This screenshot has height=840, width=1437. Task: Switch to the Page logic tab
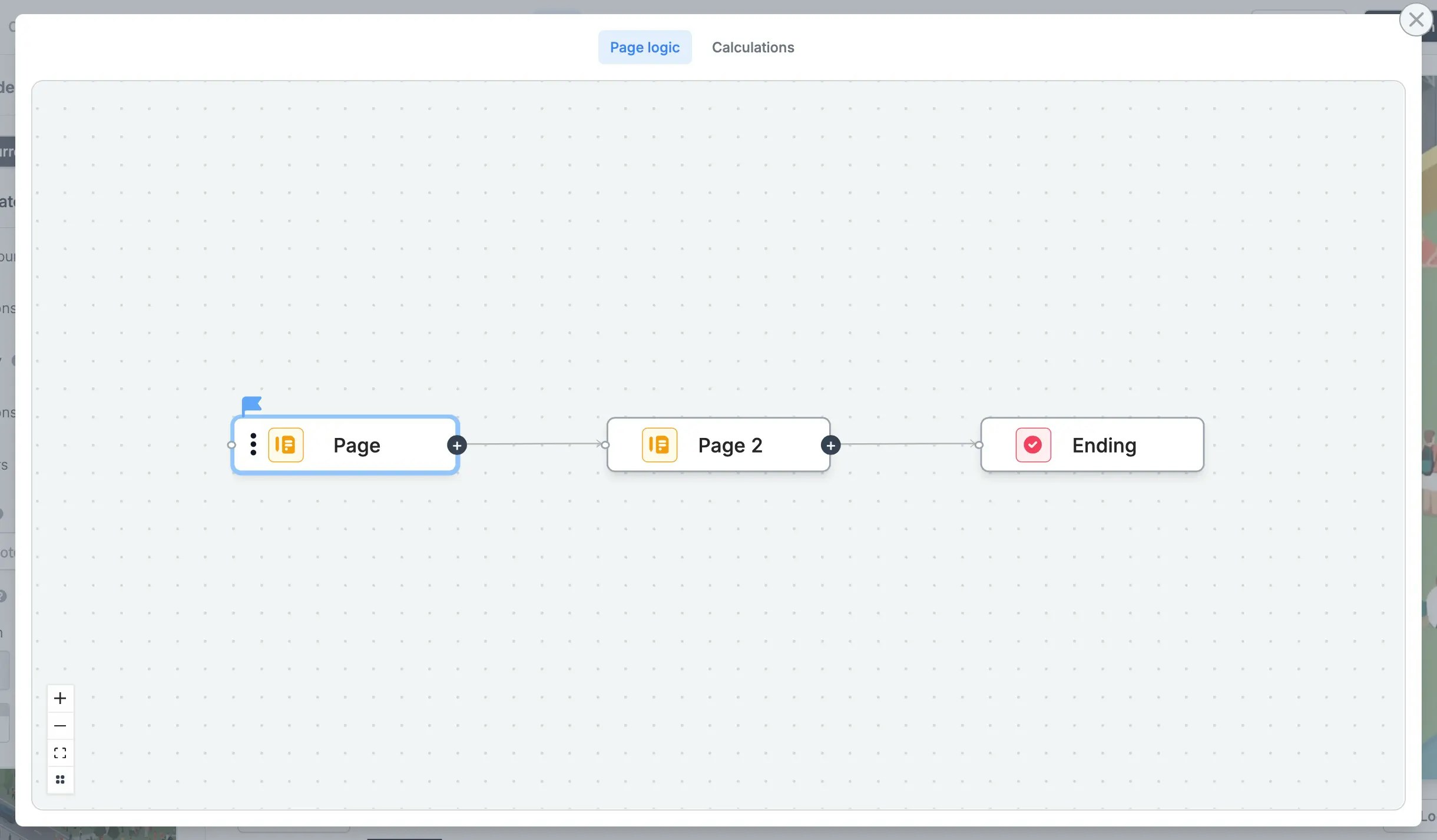644,47
